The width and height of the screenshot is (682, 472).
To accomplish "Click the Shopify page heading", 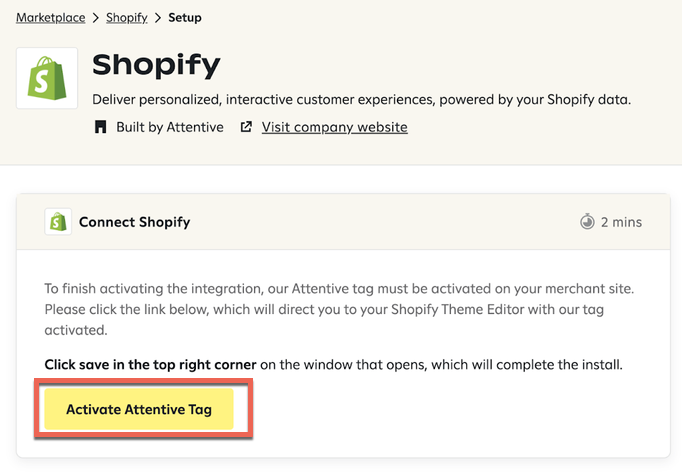I will coord(156,65).
